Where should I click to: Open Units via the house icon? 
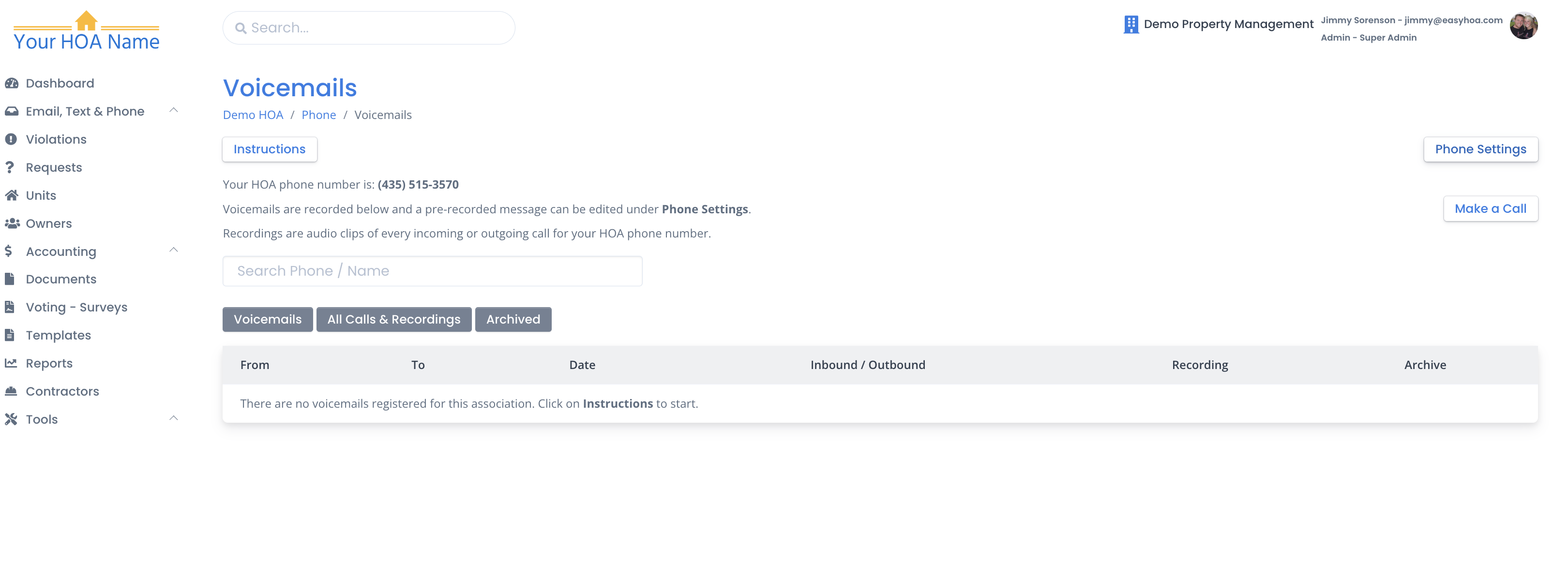(12, 195)
